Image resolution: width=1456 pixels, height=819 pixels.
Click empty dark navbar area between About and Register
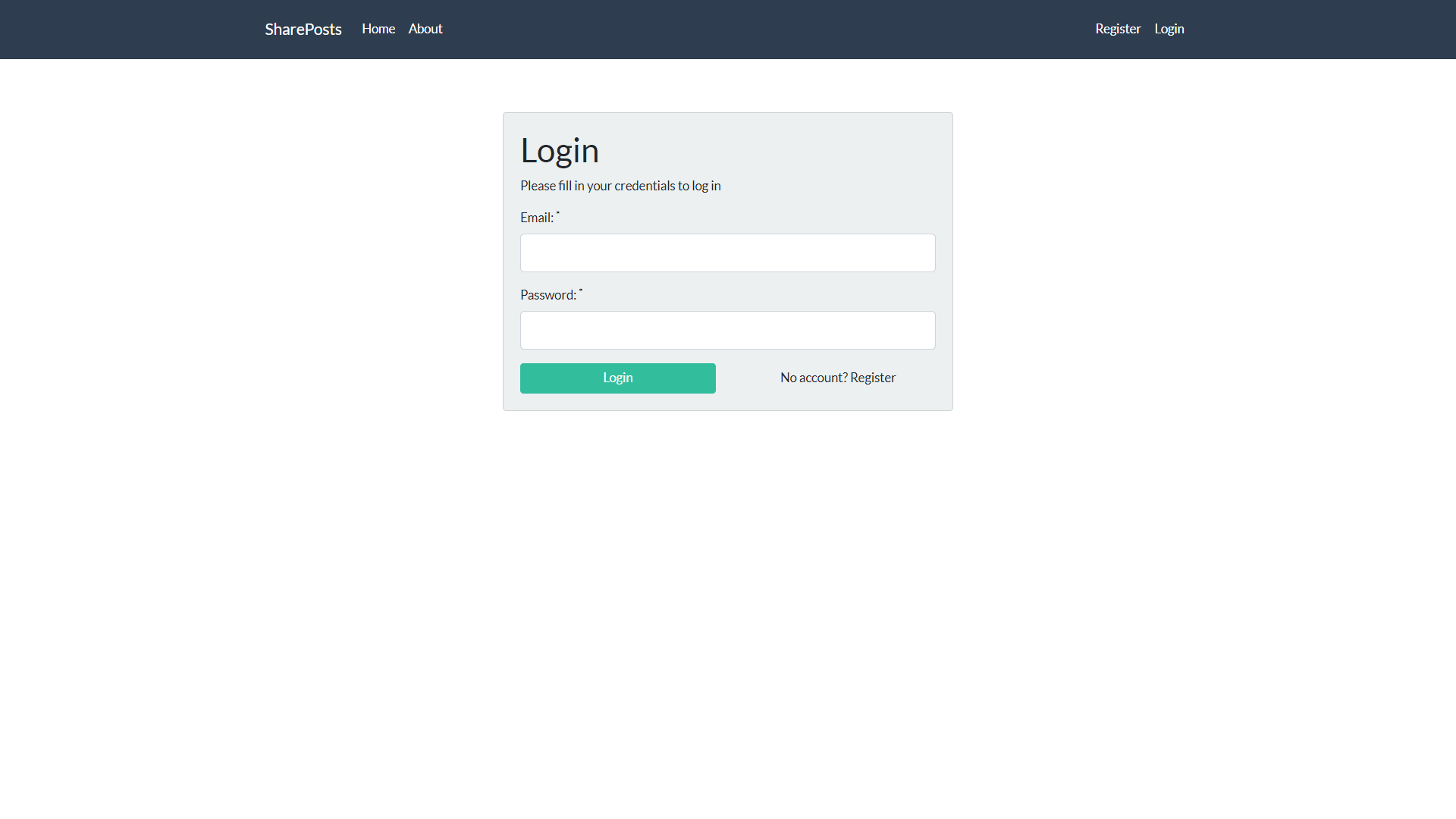pos(758,29)
